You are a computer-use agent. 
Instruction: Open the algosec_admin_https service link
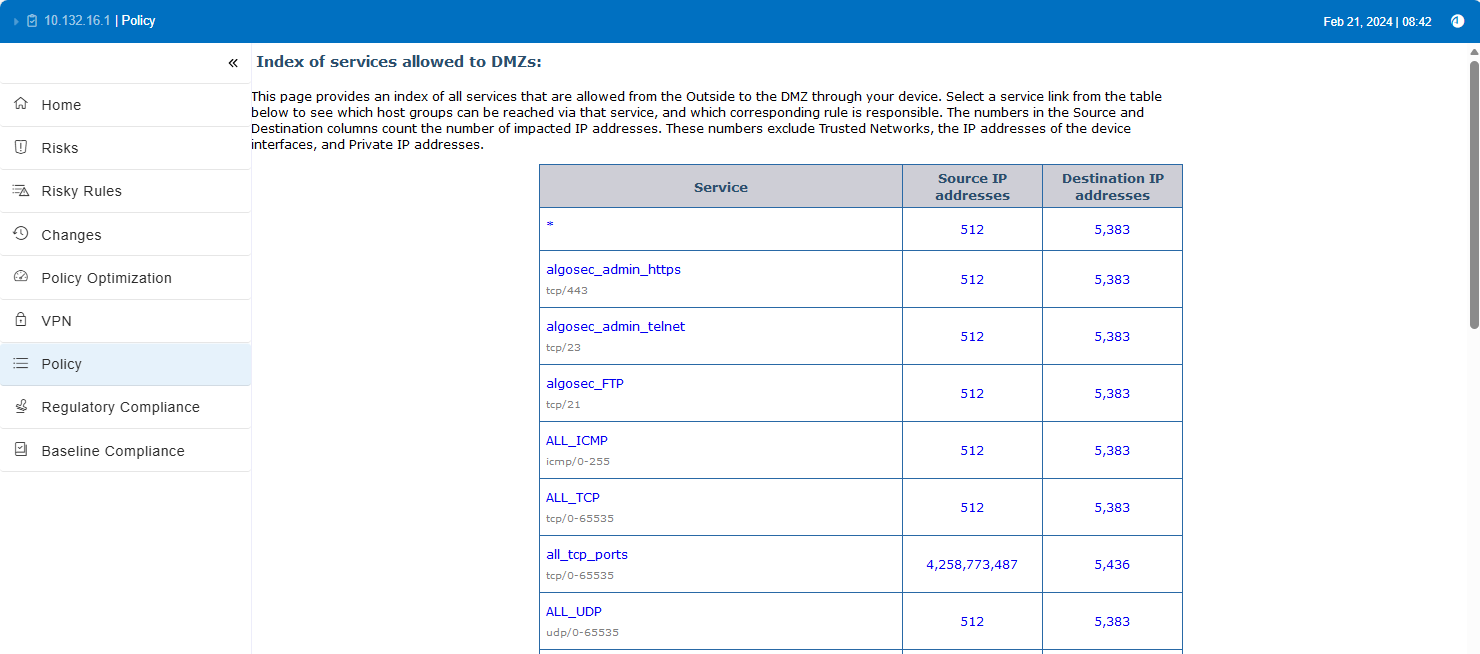tap(613, 270)
